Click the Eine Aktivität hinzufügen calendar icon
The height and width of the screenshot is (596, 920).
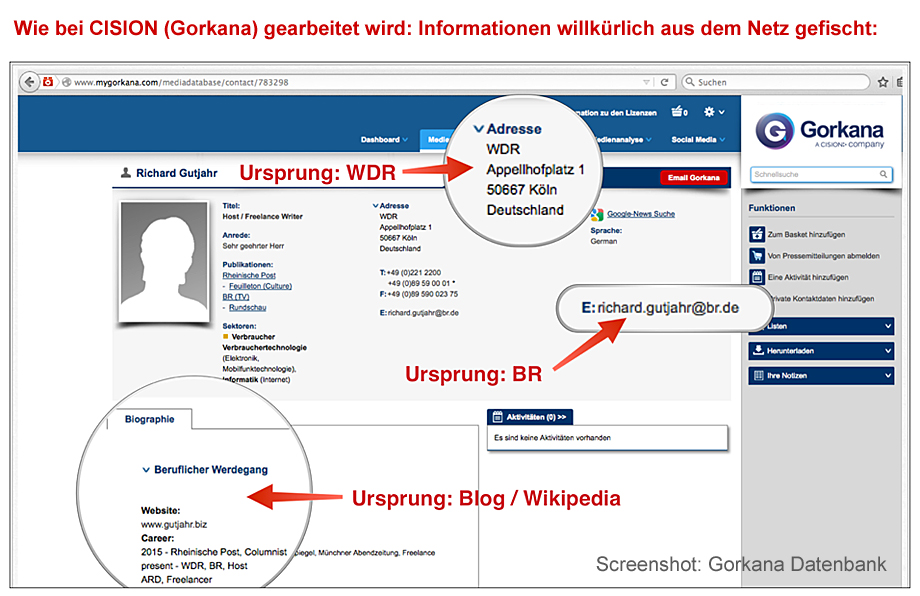click(757, 277)
